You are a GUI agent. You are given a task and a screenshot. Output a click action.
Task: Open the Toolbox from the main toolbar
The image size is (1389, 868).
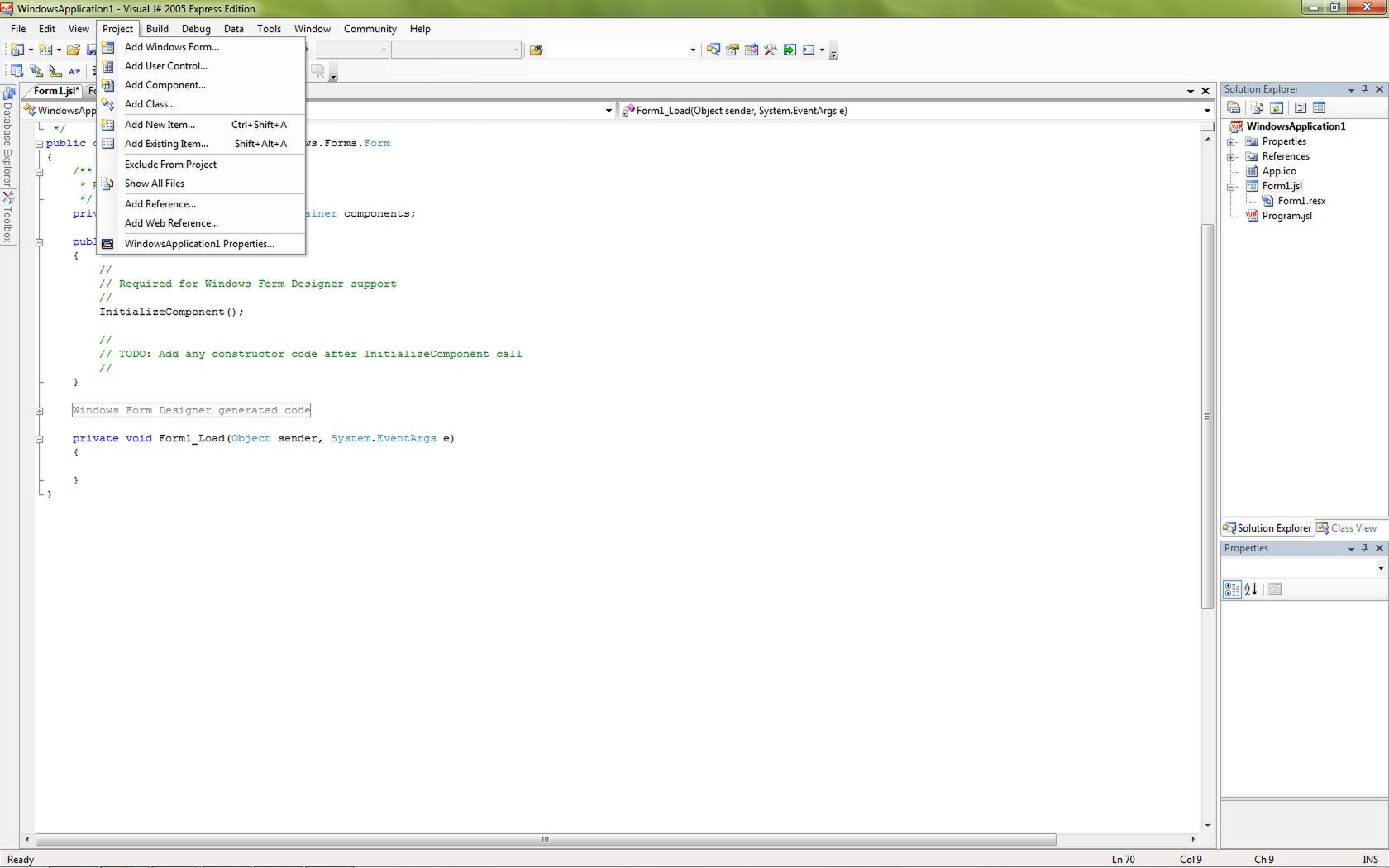point(770,50)
